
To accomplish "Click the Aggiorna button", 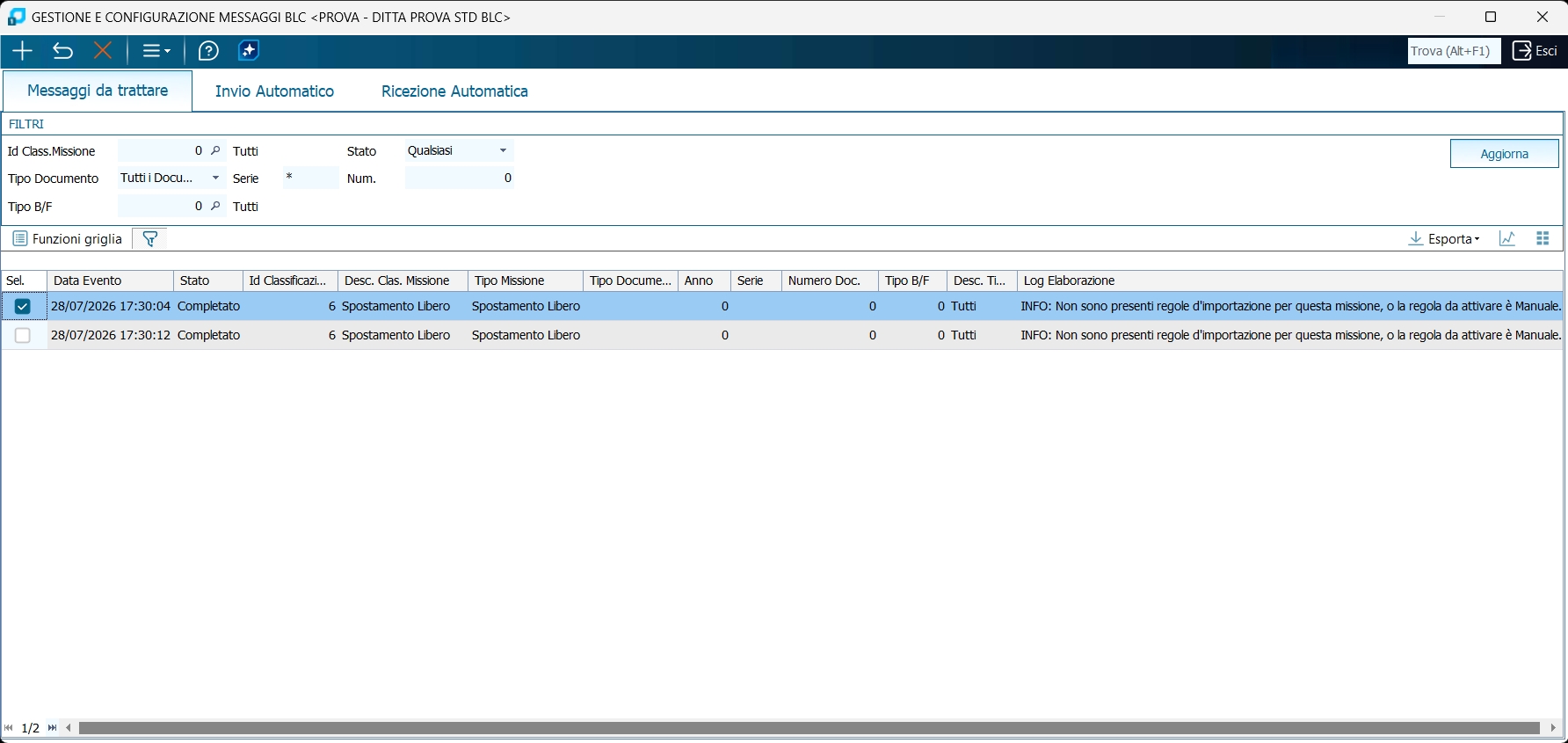I will tap(1504, 154).
